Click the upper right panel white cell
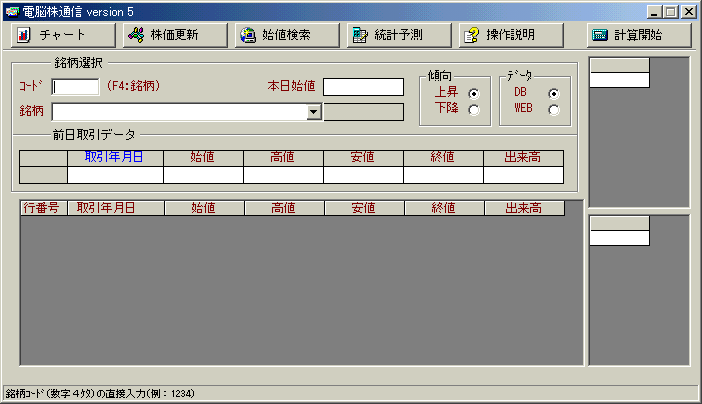Image resolution: width=702 pixels, height=404 pixels. (x=620, y=80)
